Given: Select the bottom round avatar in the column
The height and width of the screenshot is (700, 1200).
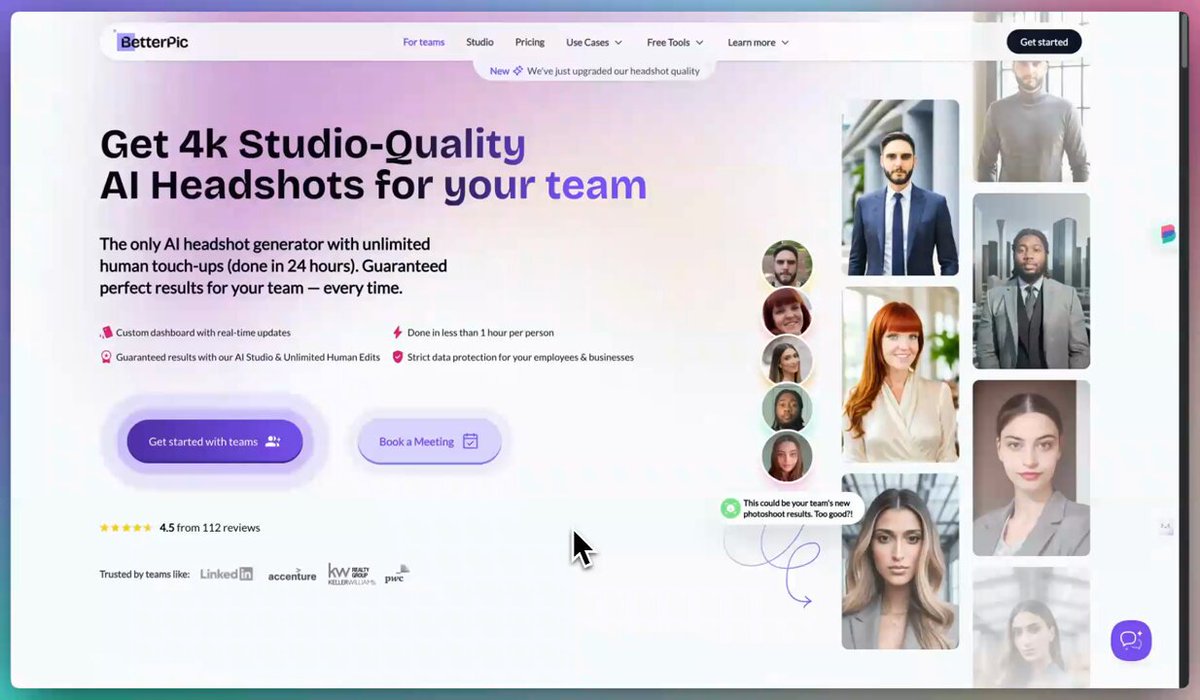Looking at the screenshot, I should [x=787, y=457].
